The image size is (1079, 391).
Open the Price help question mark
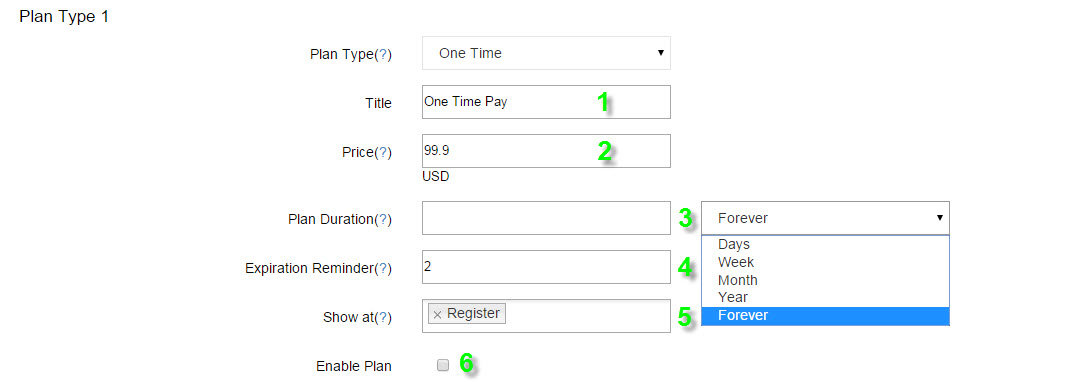click(382, 153)
